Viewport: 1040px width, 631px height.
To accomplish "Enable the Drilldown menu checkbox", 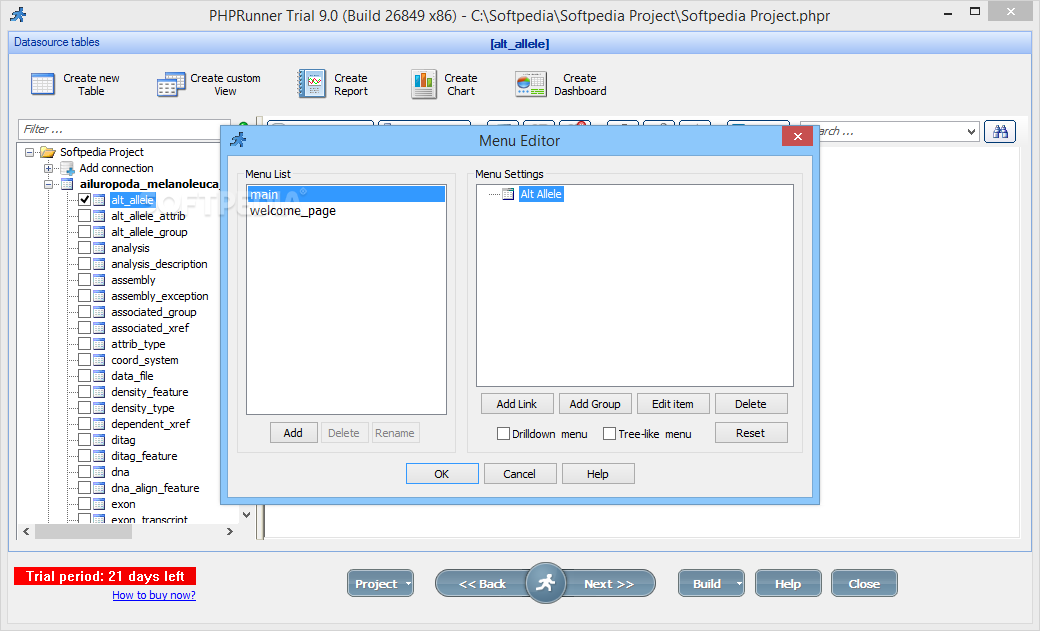I will click(x=503, y=434).
